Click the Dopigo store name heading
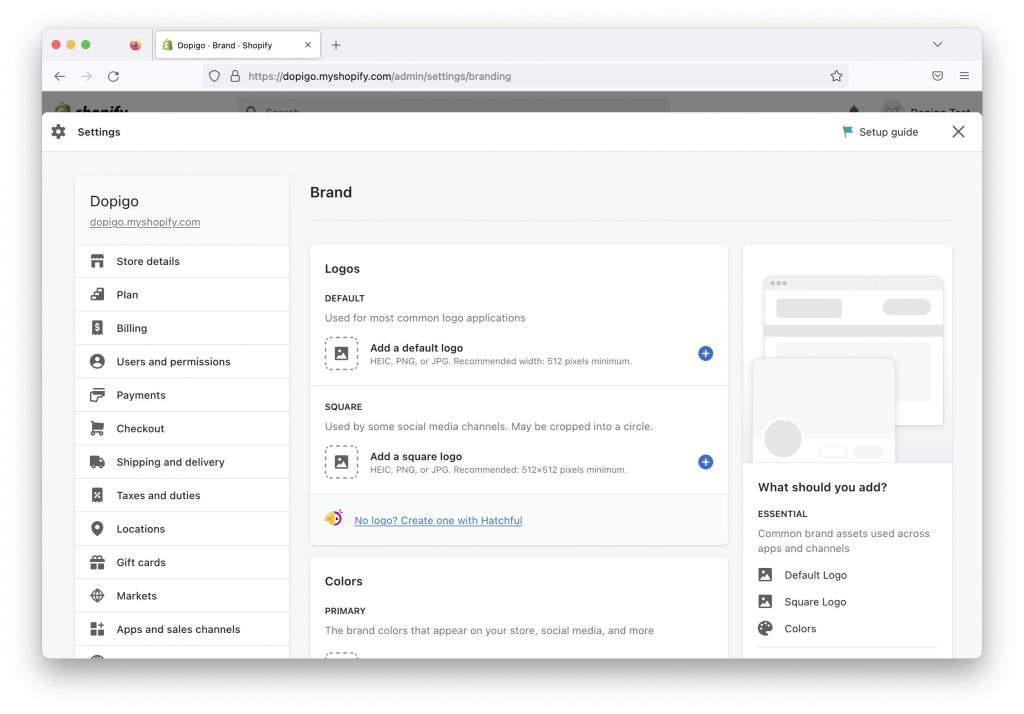Image resolution: width=1024 pixels, height=714 pixels. [x=114, y=201]
